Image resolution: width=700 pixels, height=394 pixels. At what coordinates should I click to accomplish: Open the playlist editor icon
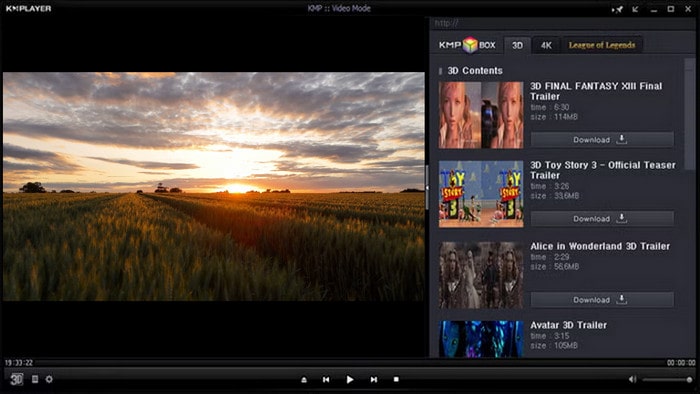[x=35, y=379]
